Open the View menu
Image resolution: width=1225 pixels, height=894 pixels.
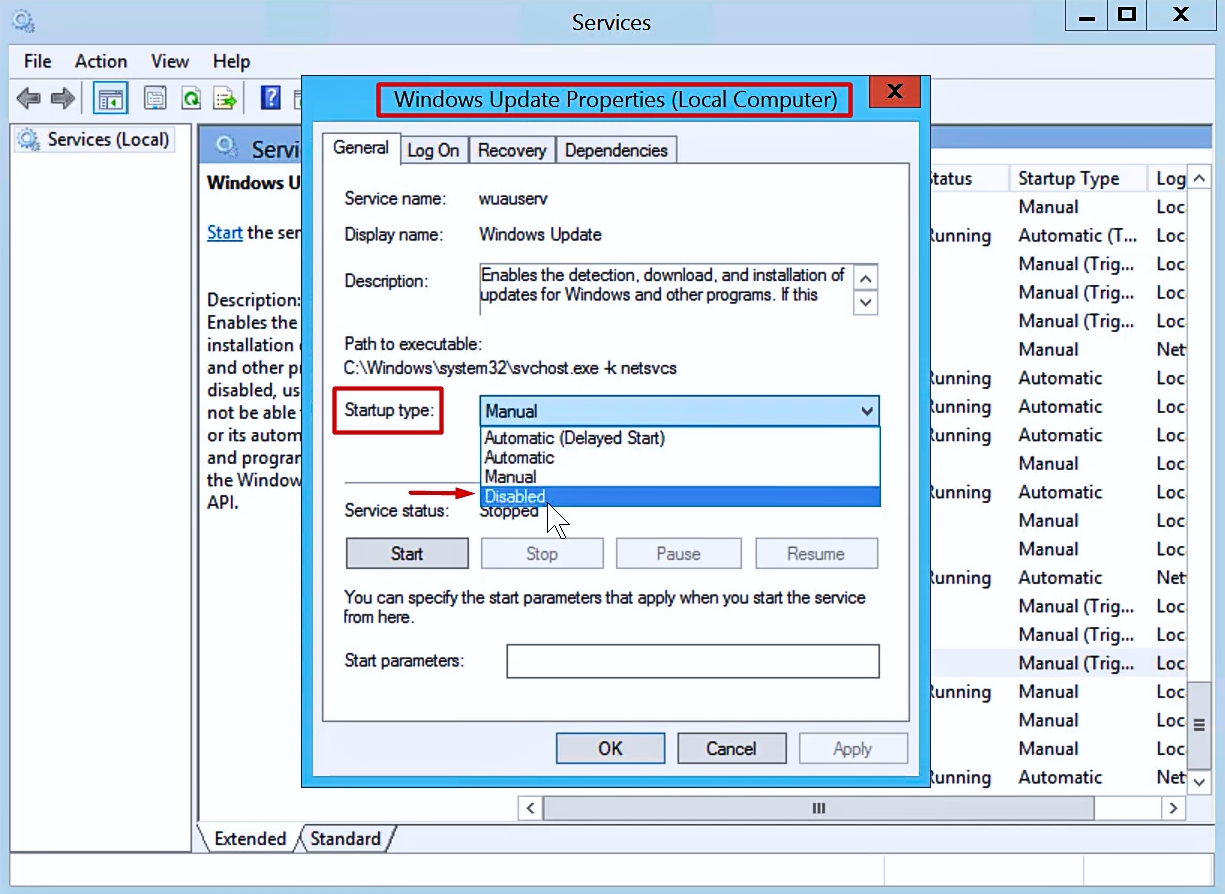point(170,61)
